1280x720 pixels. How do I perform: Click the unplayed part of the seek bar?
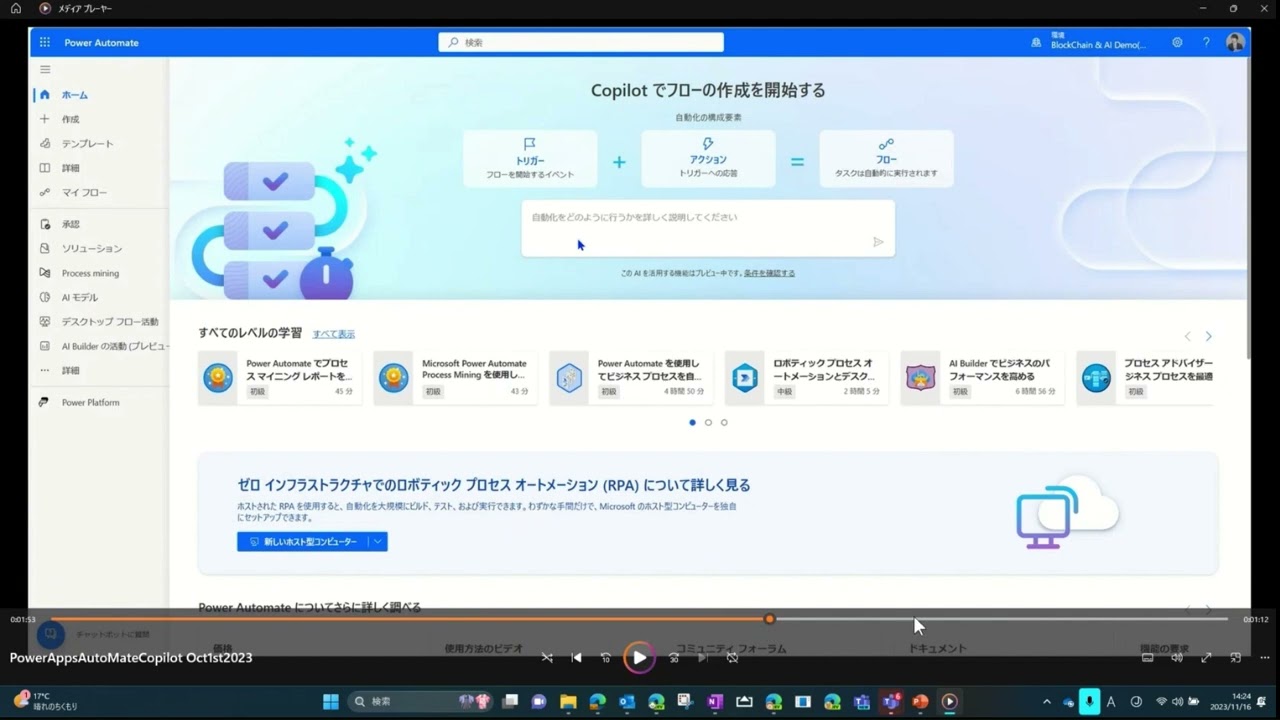1001,619
